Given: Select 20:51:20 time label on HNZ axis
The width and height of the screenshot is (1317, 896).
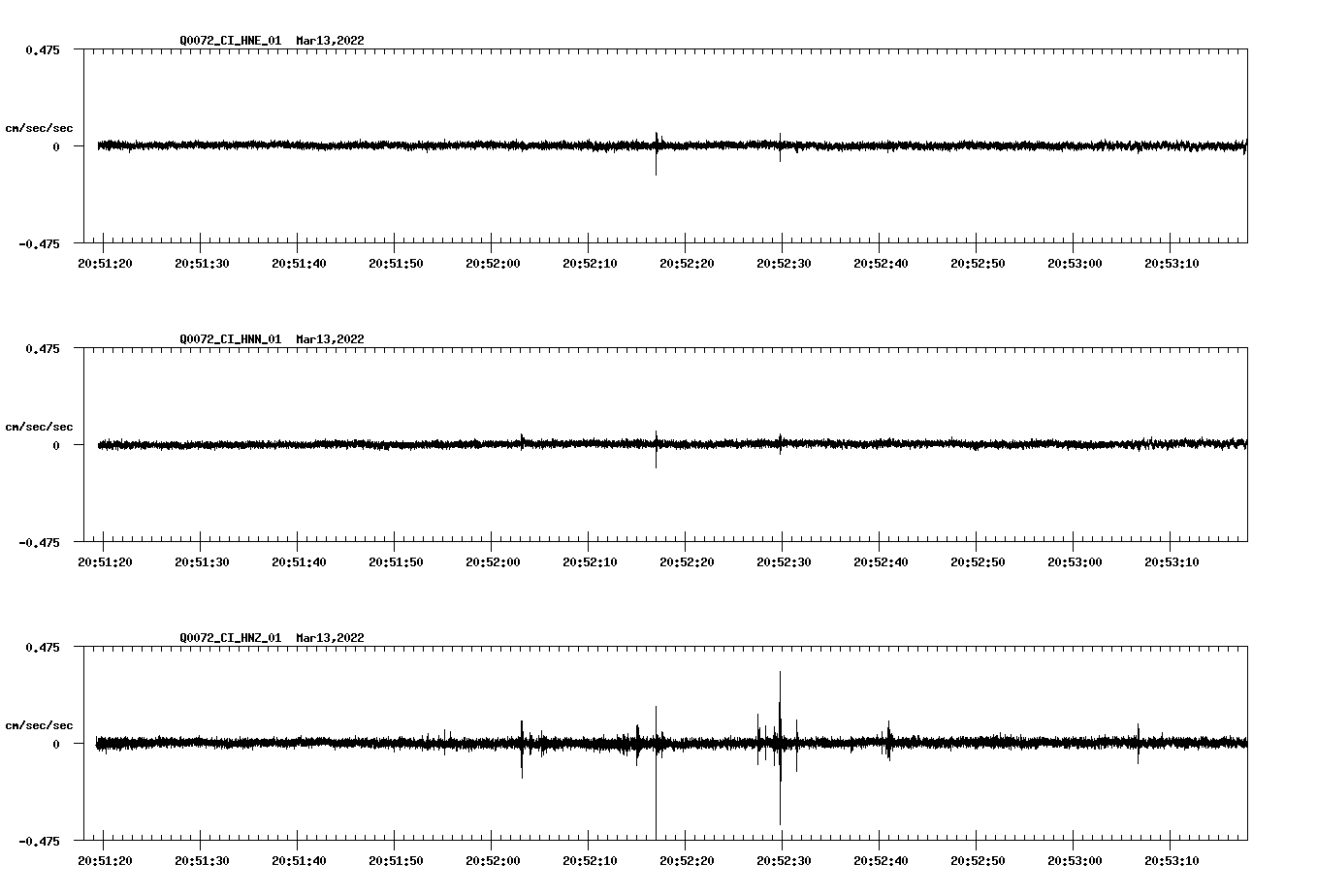Looking at the screenshot, I should click(105, 861).
